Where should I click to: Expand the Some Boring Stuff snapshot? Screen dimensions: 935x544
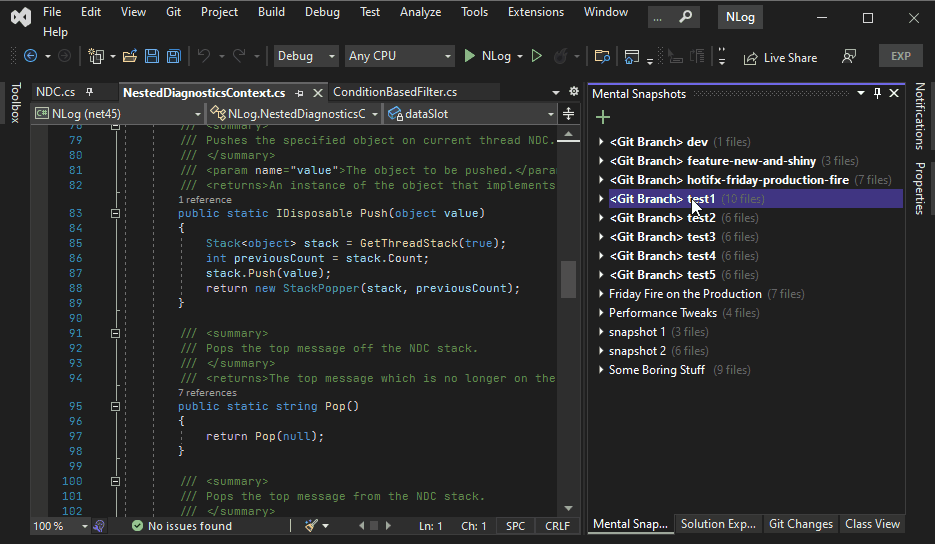click(x=601, y=370)
